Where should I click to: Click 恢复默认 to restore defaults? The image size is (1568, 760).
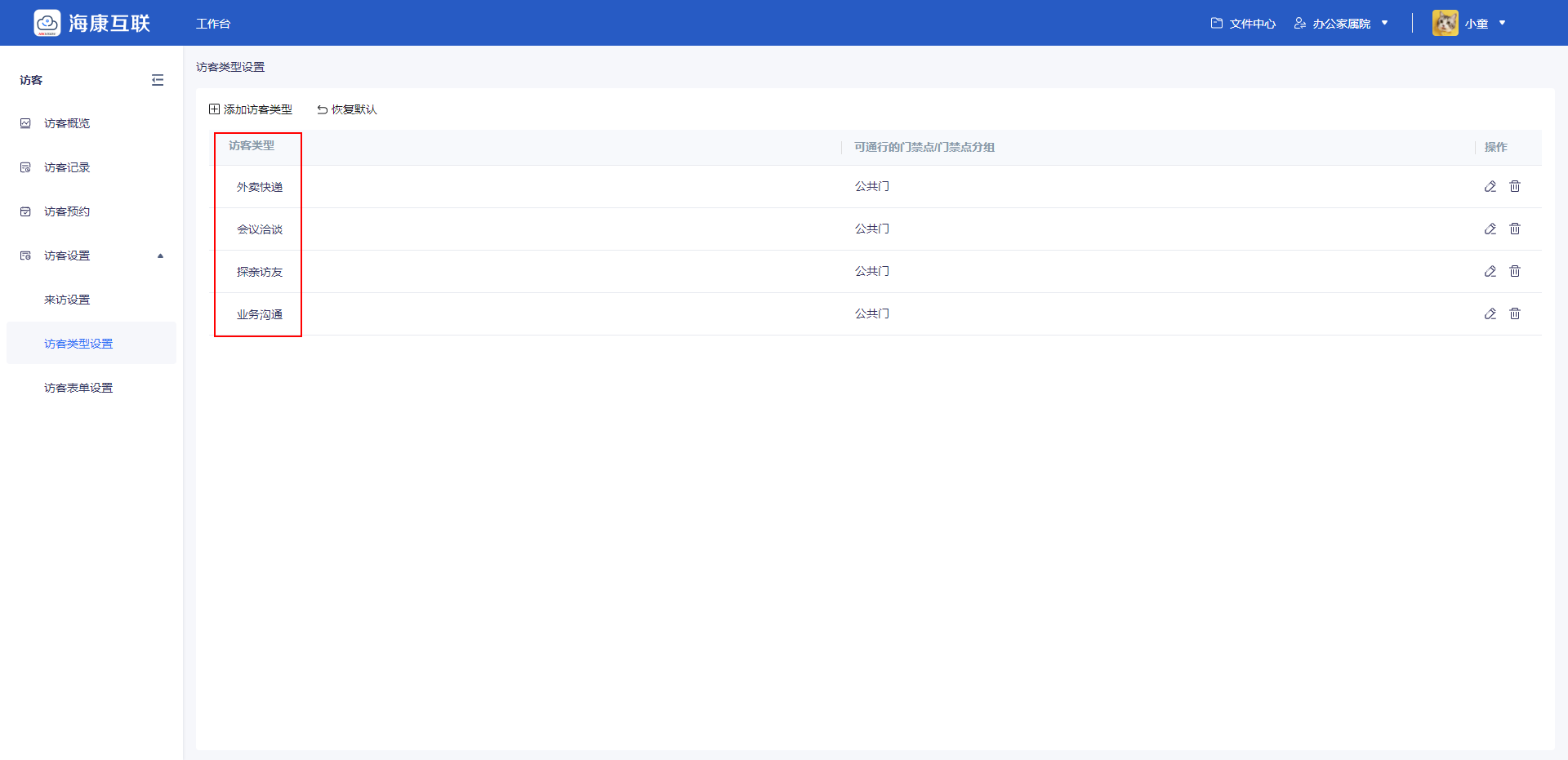pyautogui.click(x=347, y=109)
